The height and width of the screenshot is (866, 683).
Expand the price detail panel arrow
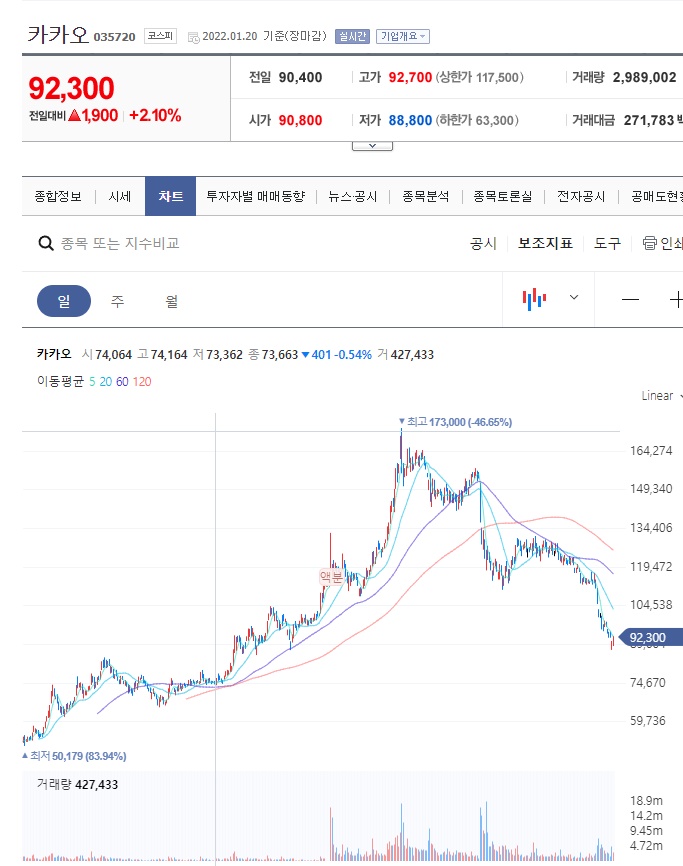[x=372, y=146]
